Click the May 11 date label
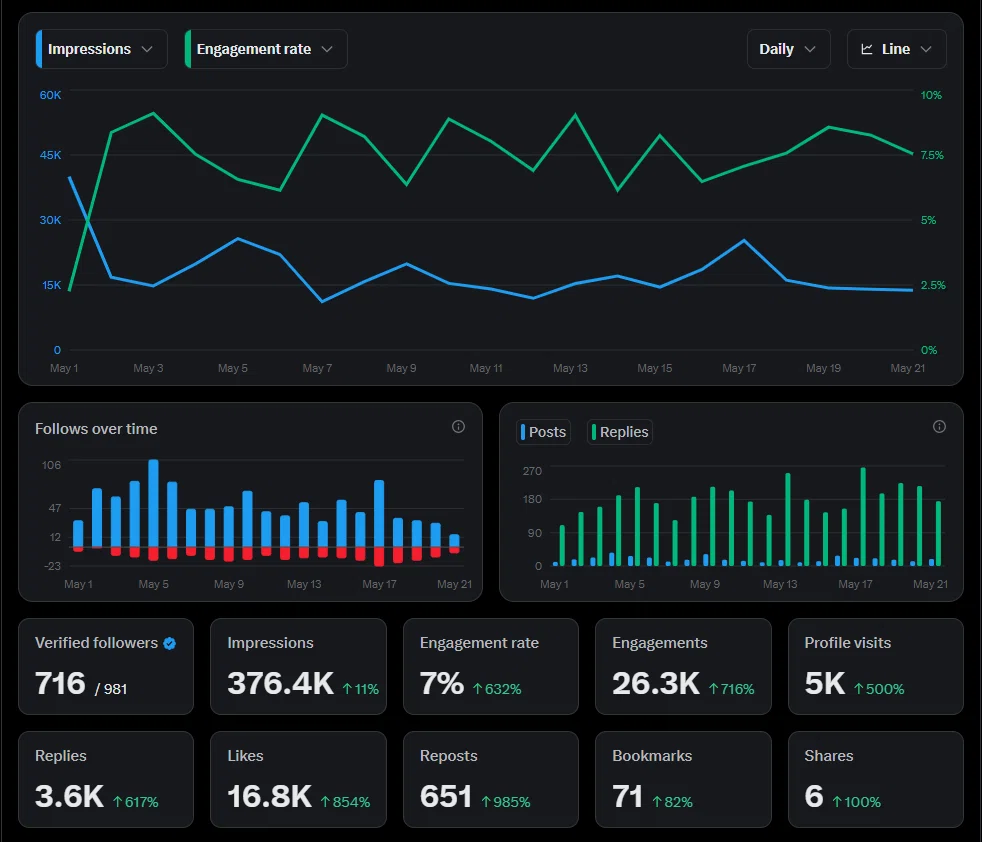Viewport: 982px width, 842px height. point(486,368)
